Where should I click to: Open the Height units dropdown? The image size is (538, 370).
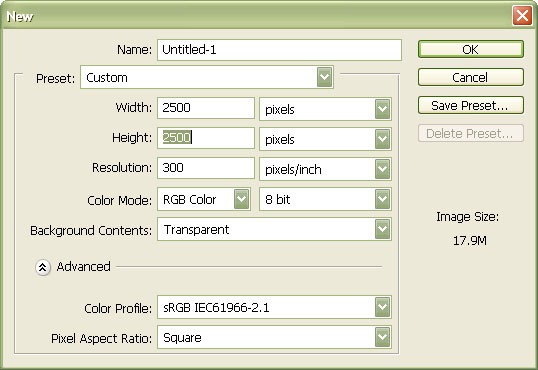(325, 139)
